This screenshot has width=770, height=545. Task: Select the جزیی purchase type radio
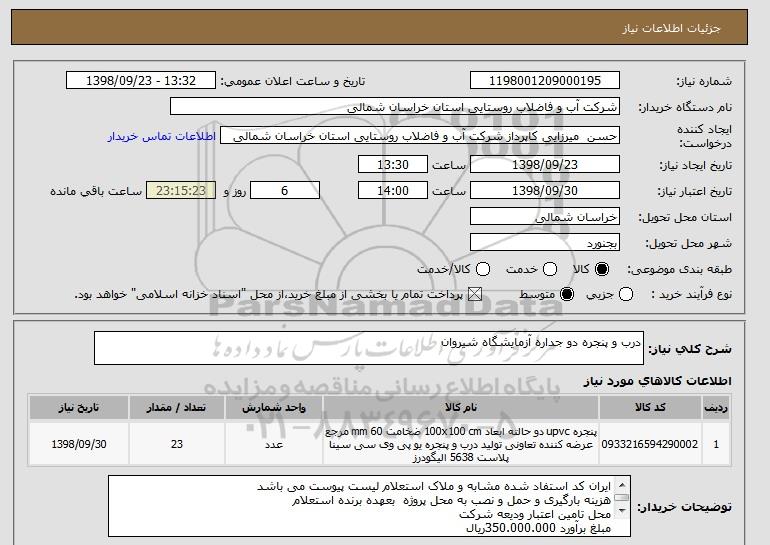pyautogui.click(x=626, y=295)
